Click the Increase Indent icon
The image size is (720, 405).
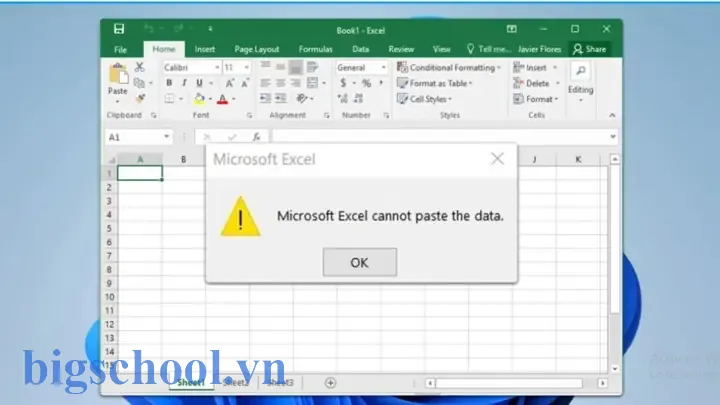coord(281,98)
